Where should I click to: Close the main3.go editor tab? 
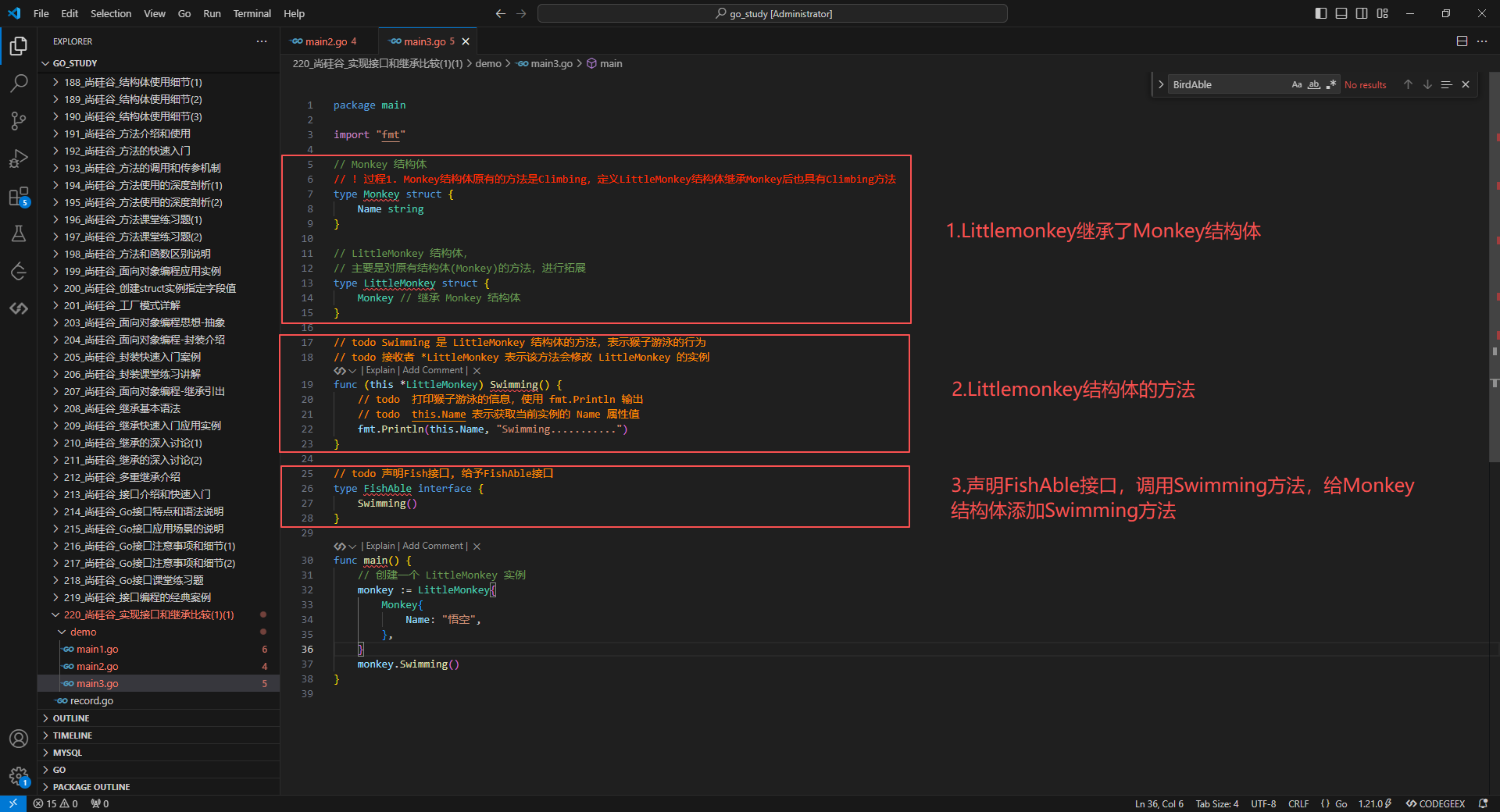[466, 41]
